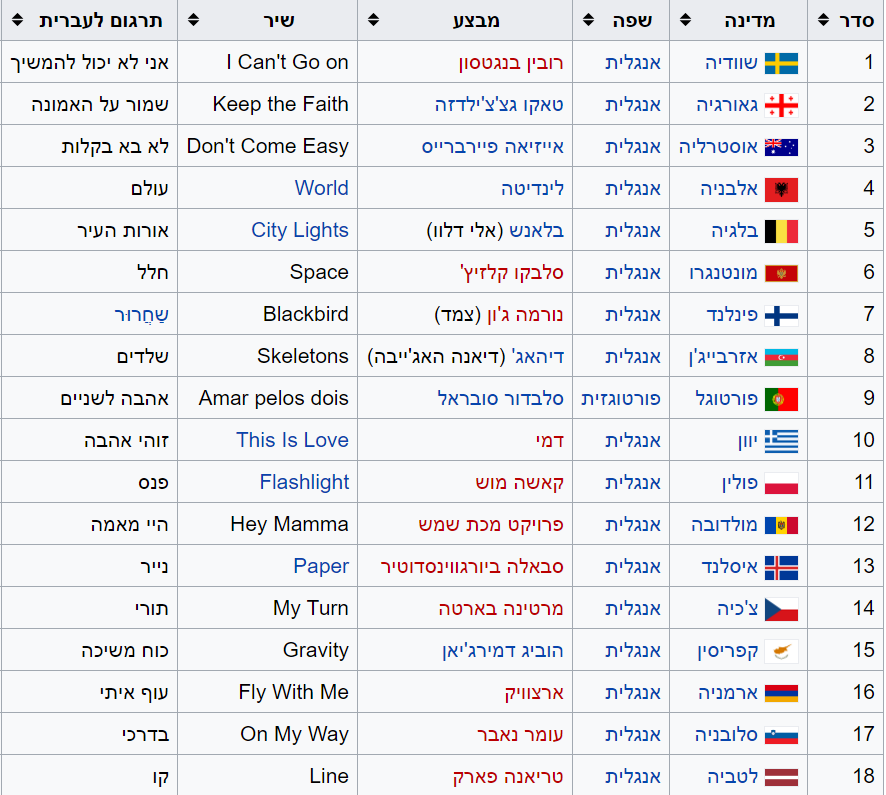The height and width of the screenshot is (795, 886).
Task: Click the Iceland flag icon
Action: coord(781,567)
